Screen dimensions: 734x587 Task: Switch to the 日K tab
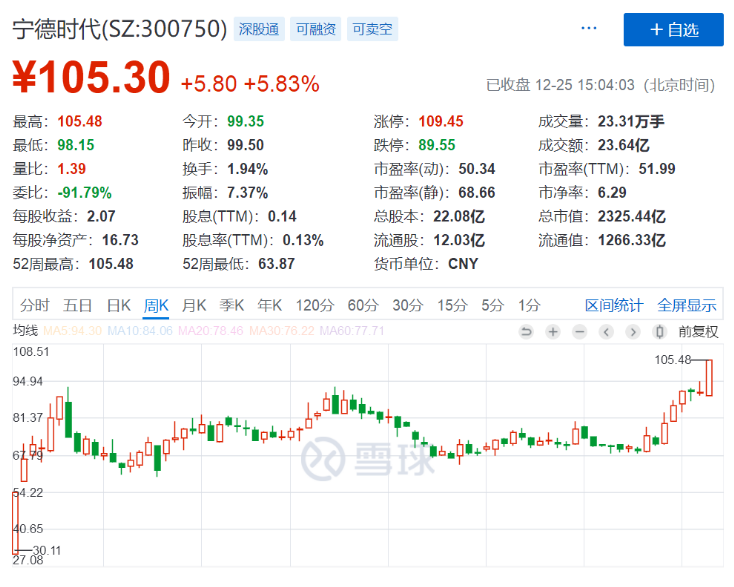click(x=119, y=306)
